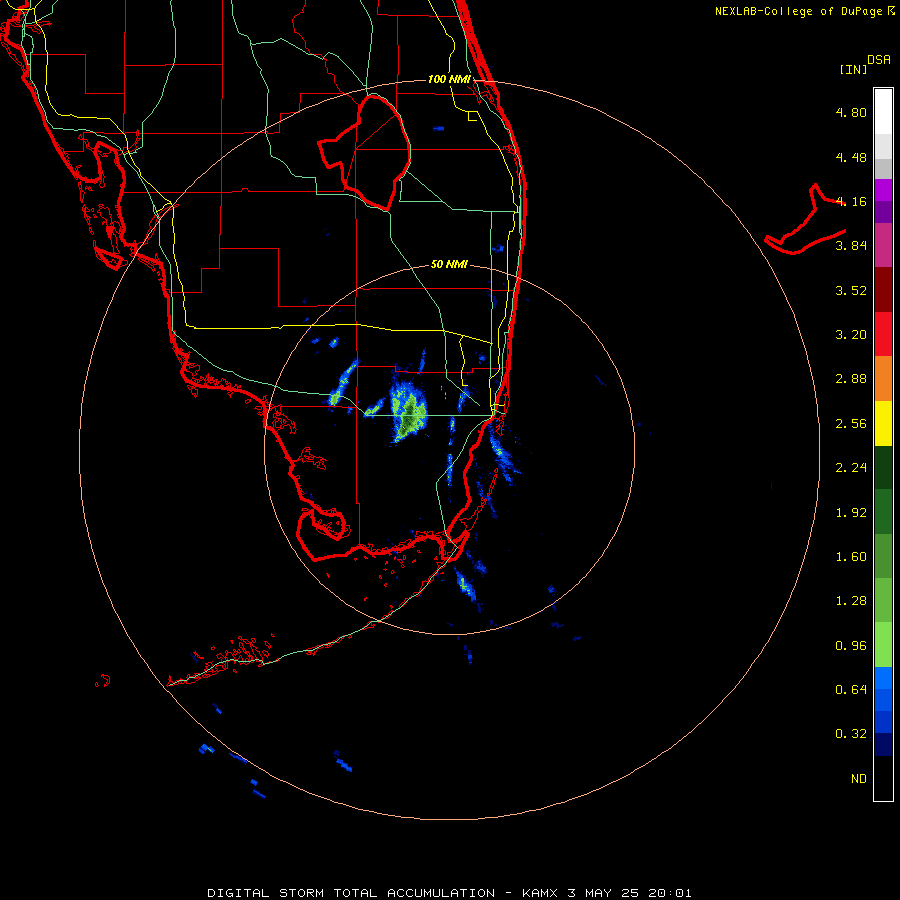Screen dimensions: 900x900
Task: Click the 1.28 legend value
Action: point(851,601)
